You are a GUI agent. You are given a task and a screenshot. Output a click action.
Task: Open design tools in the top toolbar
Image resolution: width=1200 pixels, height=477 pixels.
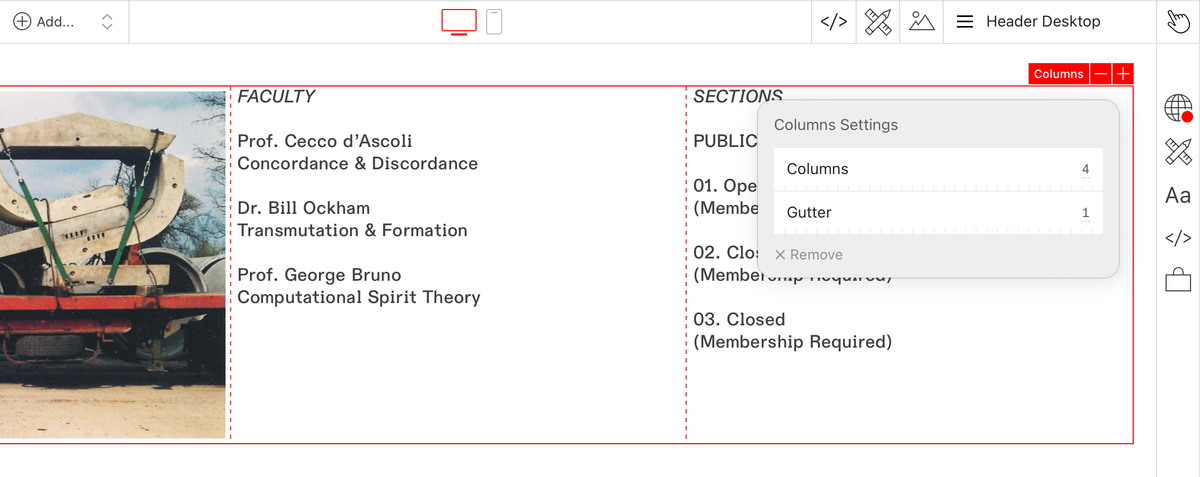[x=878, y=21]
